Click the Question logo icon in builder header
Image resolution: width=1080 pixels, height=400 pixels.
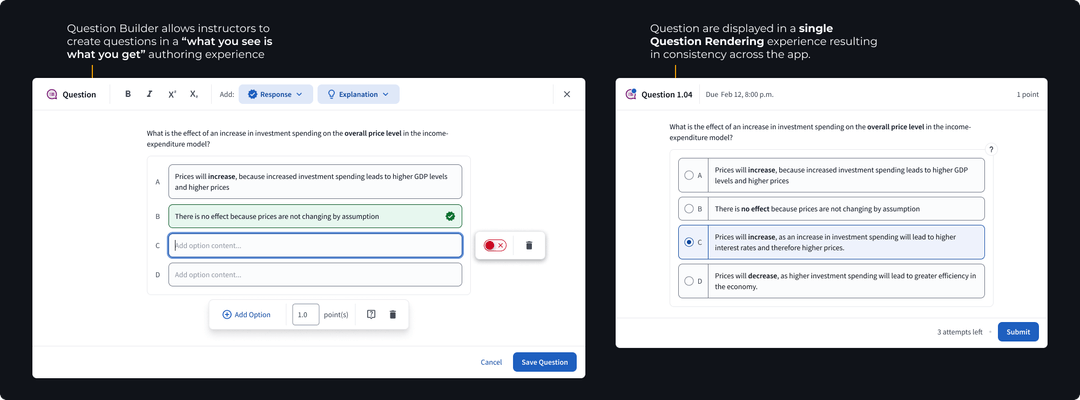[x=52, y=94]
